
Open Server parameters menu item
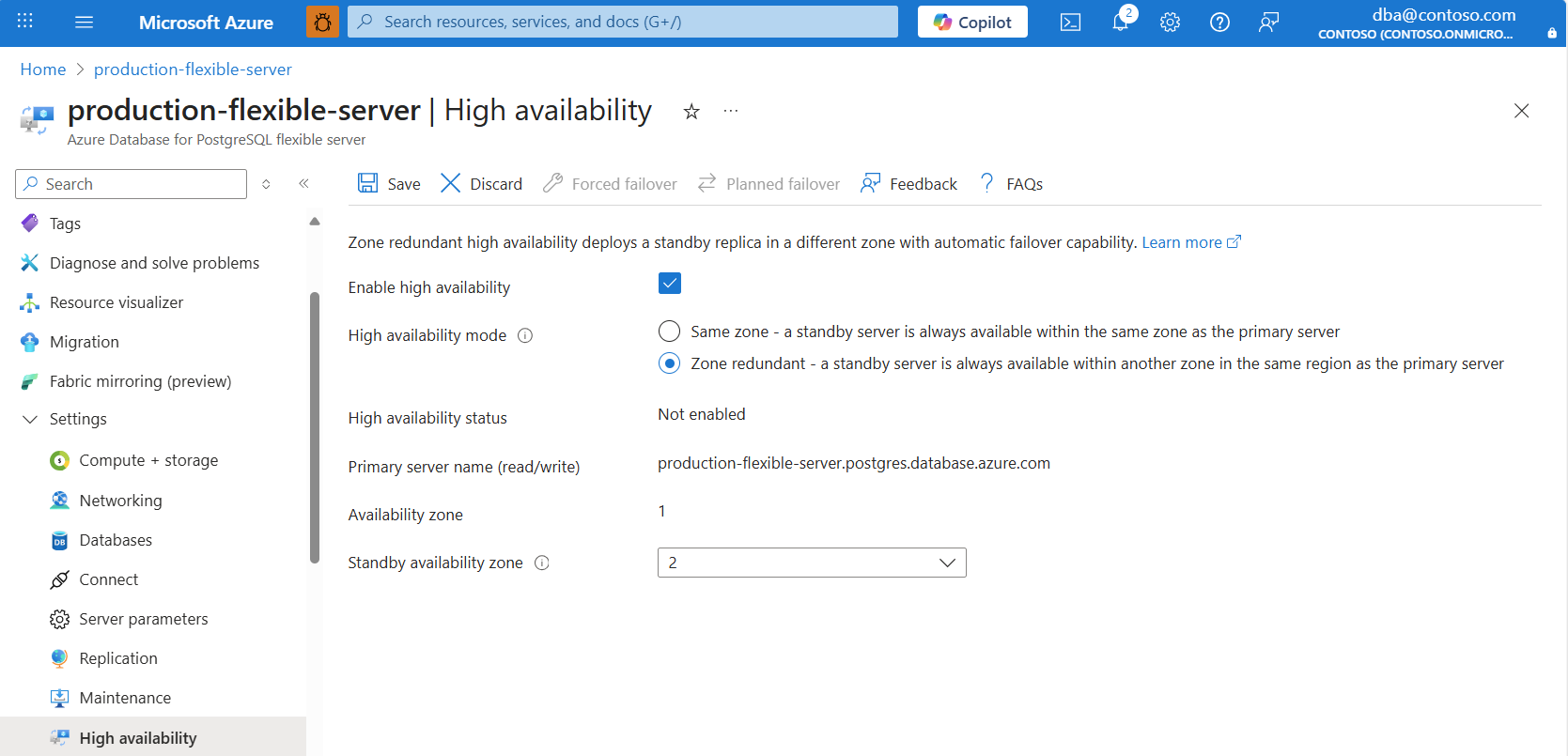coord(143,619)
